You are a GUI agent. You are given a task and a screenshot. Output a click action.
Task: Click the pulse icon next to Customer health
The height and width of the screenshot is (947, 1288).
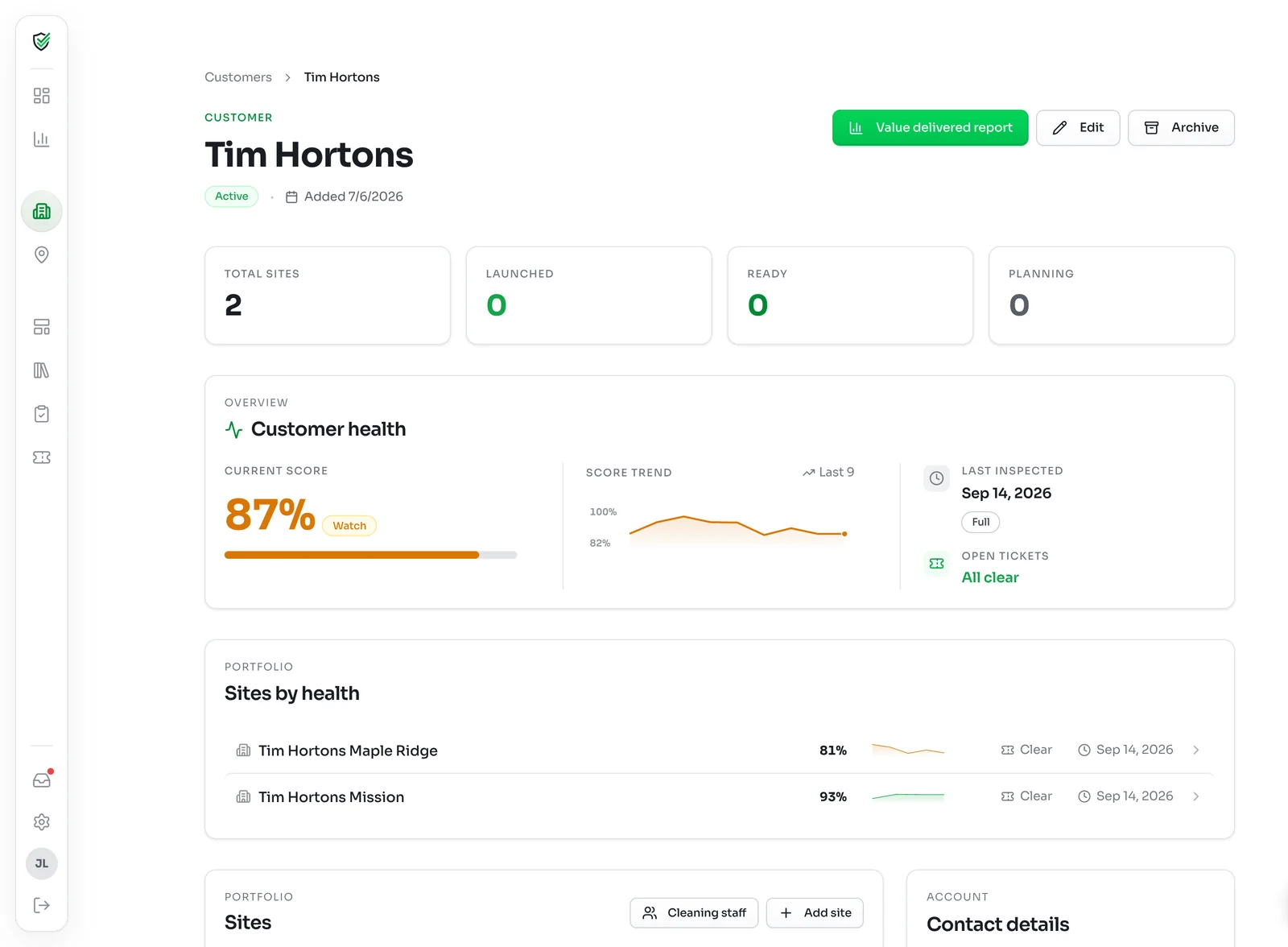click(234, 430)
